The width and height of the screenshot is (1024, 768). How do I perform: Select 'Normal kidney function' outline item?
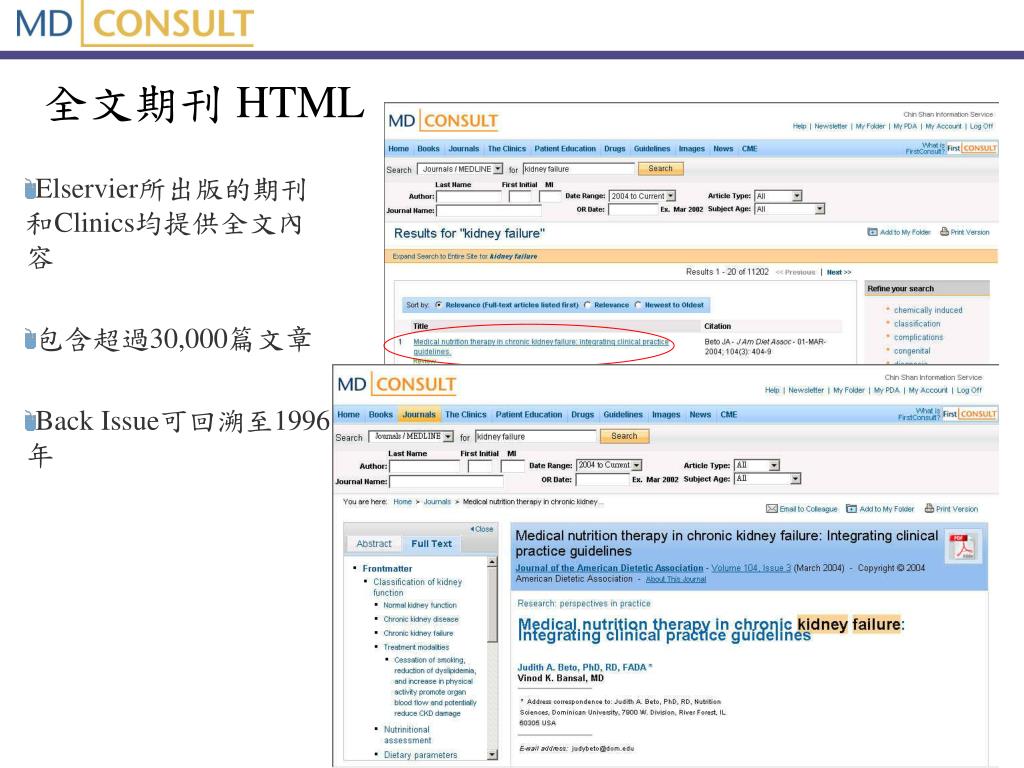(420, 605)
